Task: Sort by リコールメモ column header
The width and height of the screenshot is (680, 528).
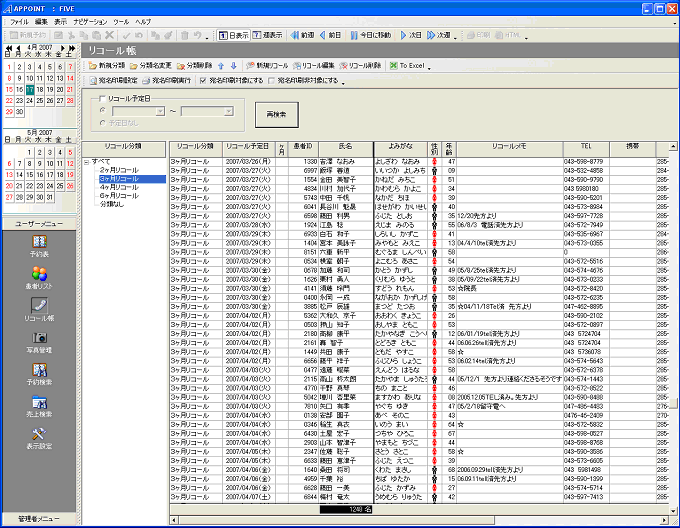Action: 510,149
